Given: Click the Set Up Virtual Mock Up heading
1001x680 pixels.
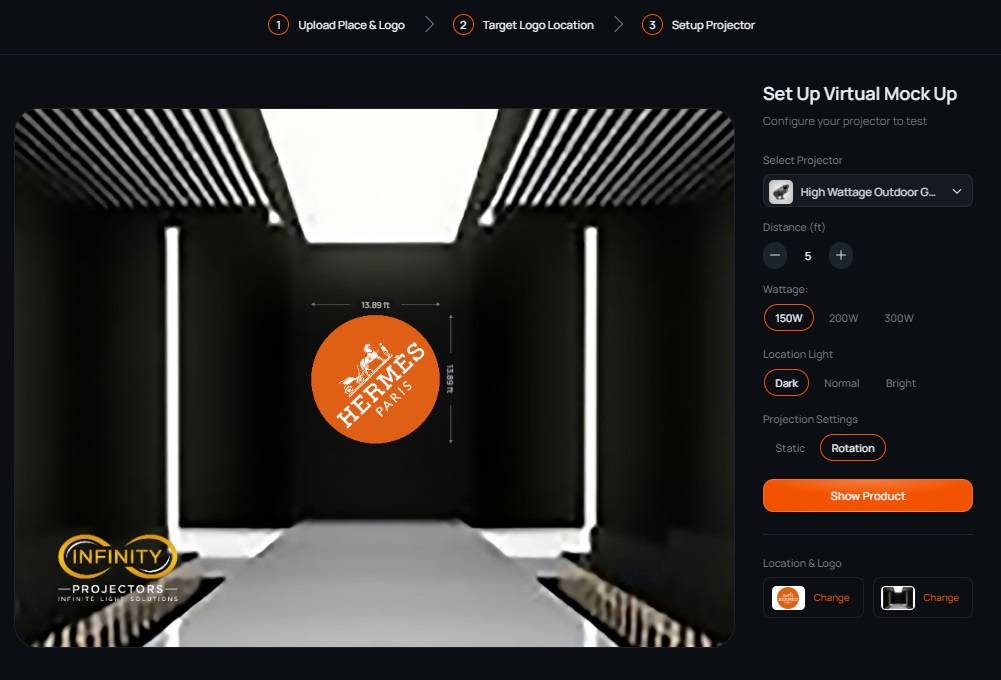Looking at the screenshot, I should point(859,94).
